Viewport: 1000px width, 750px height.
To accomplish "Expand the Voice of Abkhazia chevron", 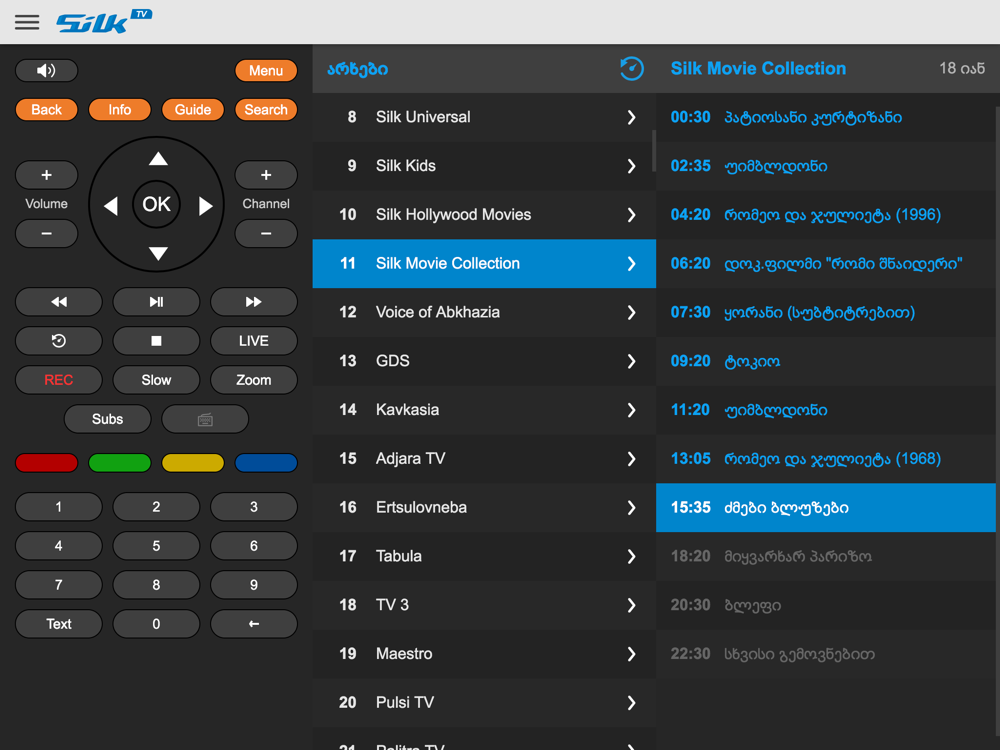I will pos(631,312).
